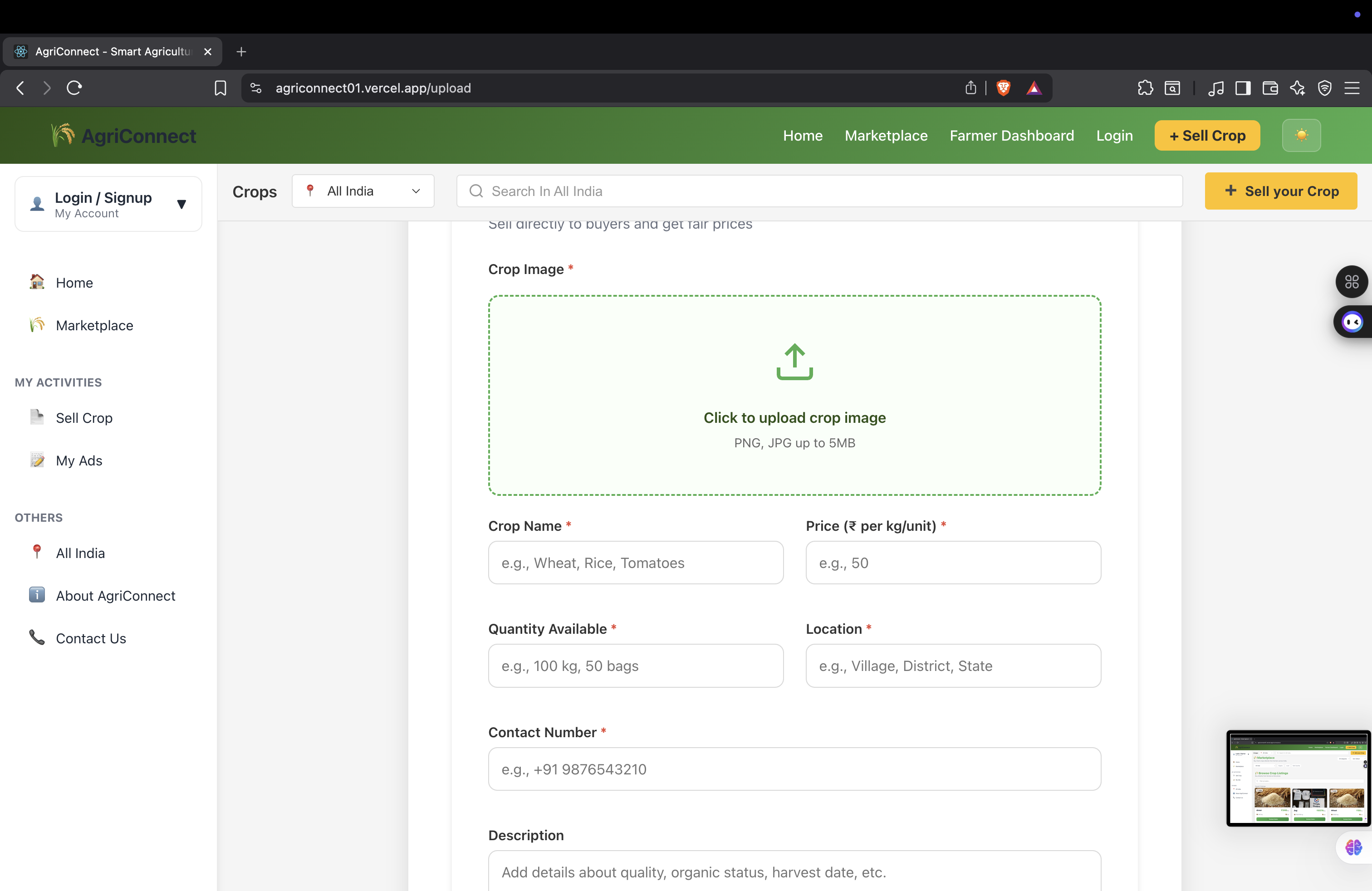
Task: Toggle the theme with the sun button
Action: click(x=1301, y=136)
